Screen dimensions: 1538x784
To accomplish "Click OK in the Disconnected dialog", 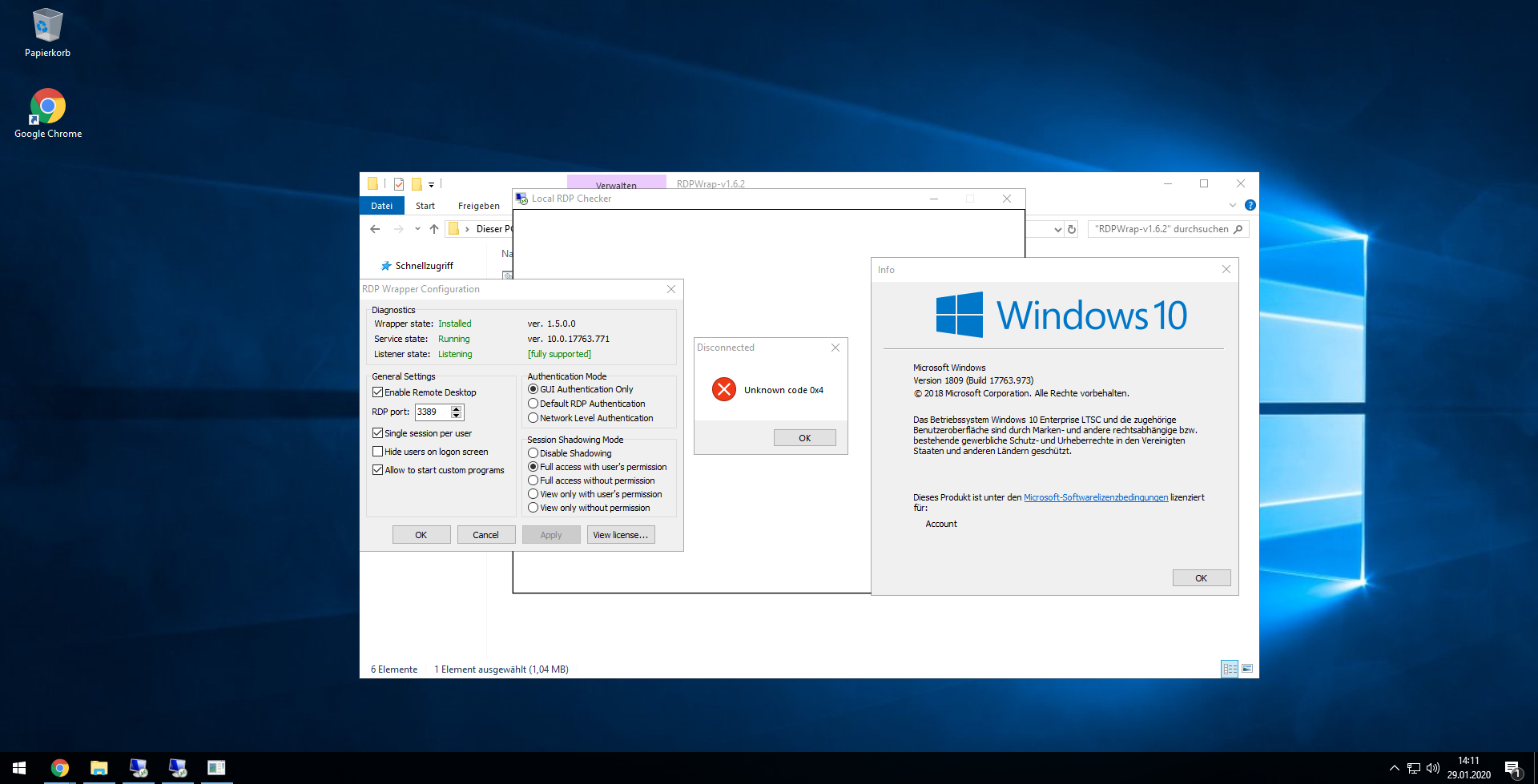I will click(805, 438).
